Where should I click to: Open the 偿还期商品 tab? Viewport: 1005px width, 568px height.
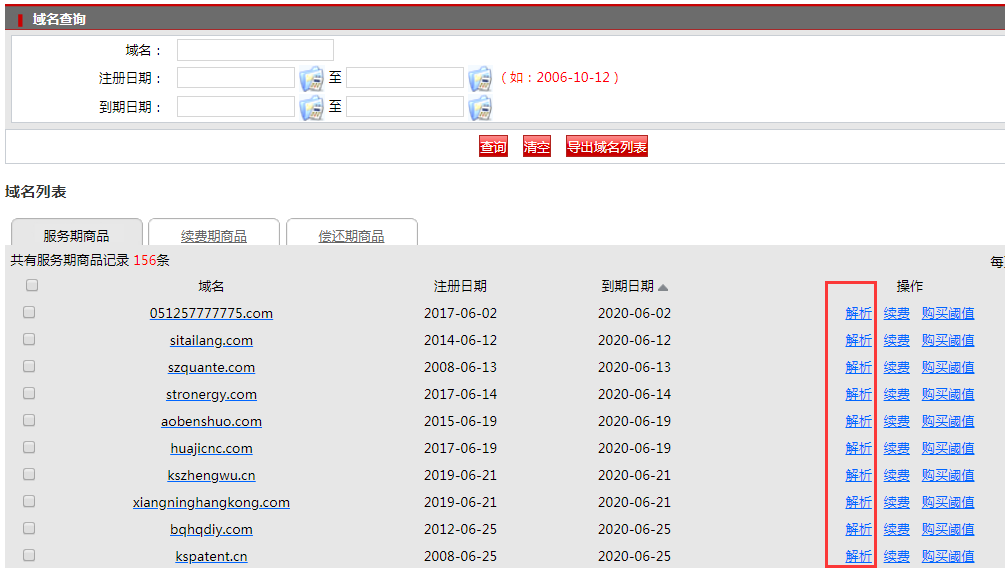pos(351,236)
